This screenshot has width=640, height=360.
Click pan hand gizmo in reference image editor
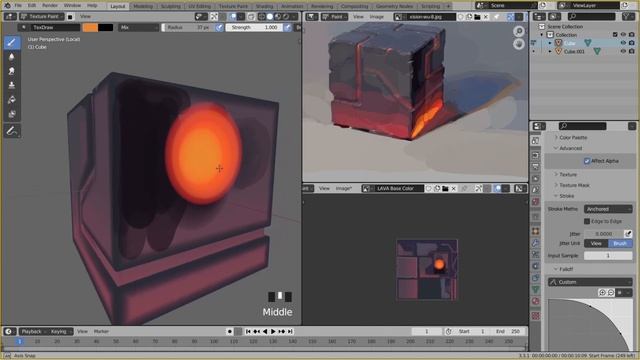[x=519, y=44]
